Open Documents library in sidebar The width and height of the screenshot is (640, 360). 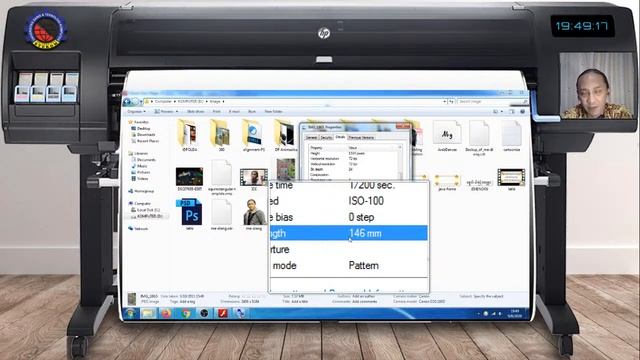click(144, 160)
